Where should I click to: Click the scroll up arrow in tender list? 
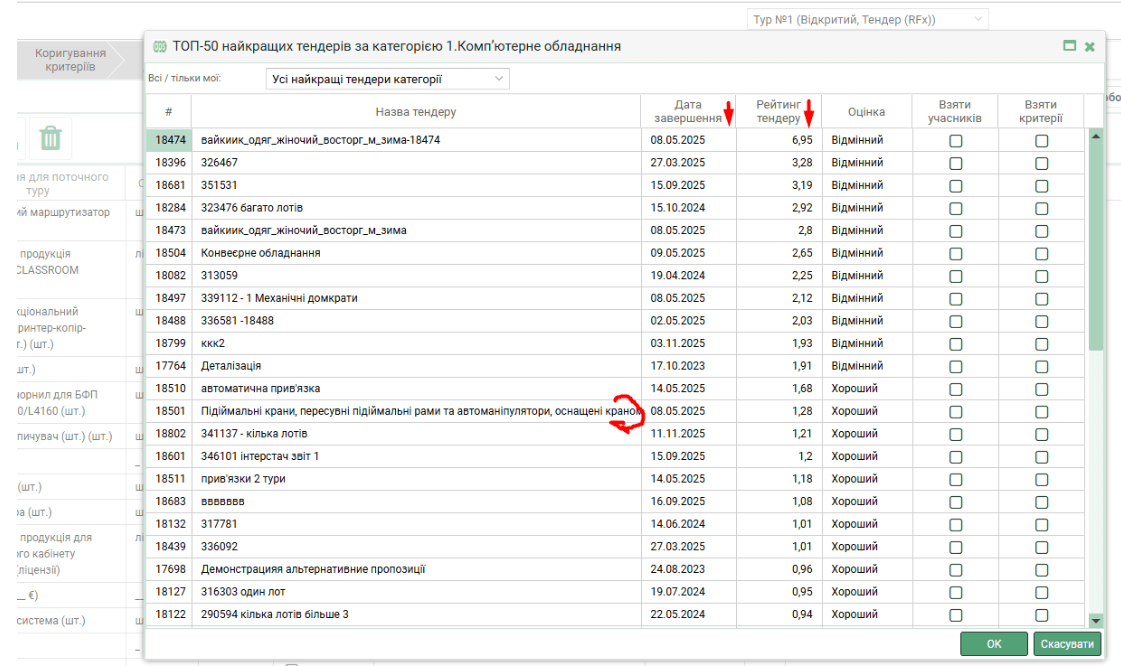[x=1096, y=135]
